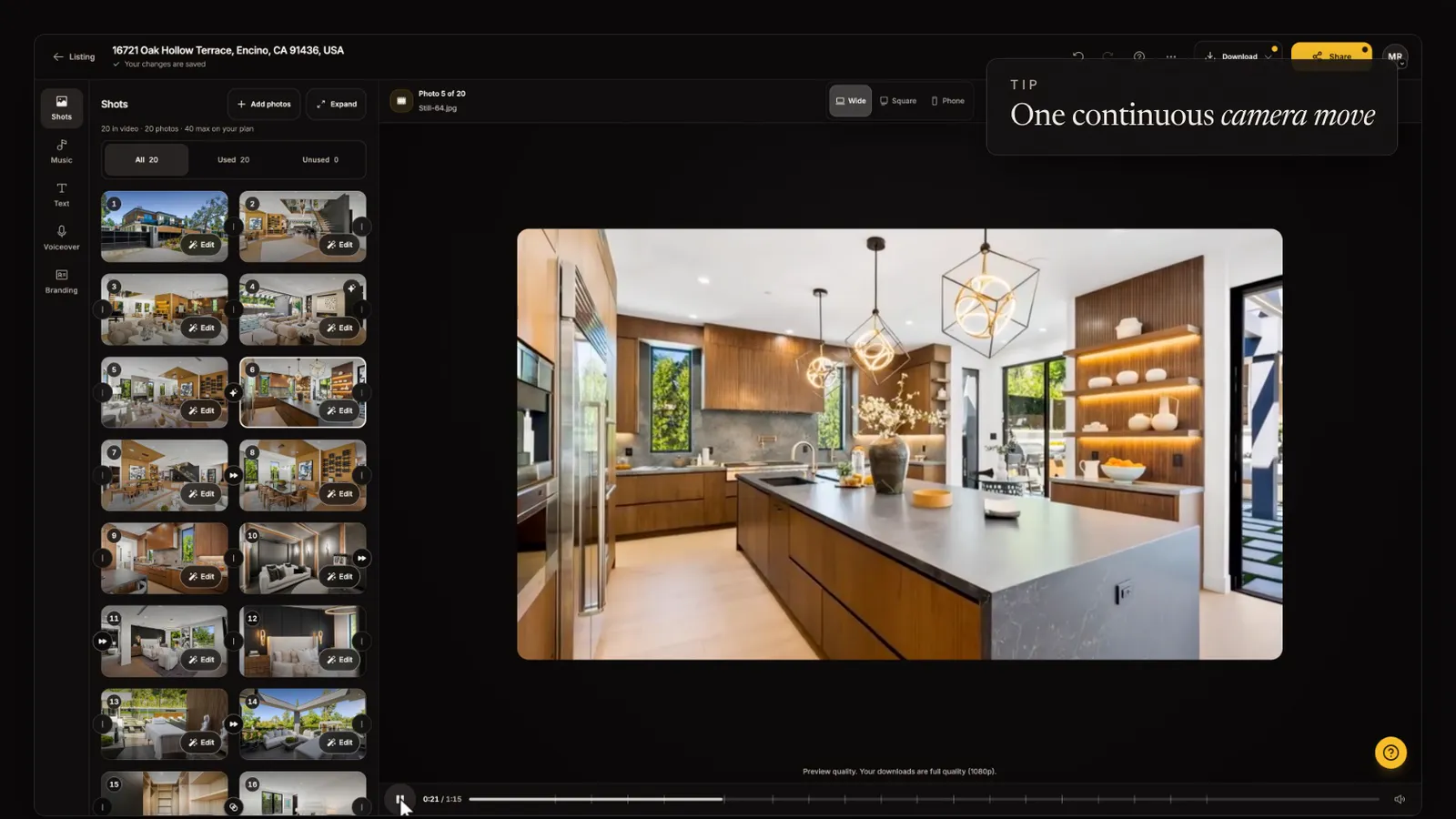Open the Music panel
1456x819 pixels.
pyautogui.click(x=61, y=151)
